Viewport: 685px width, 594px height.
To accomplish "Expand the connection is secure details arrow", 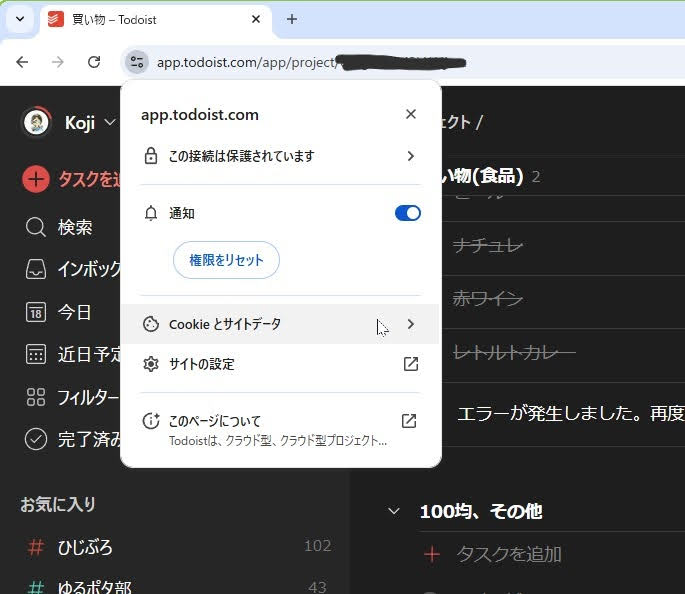I will coord(410,156).
